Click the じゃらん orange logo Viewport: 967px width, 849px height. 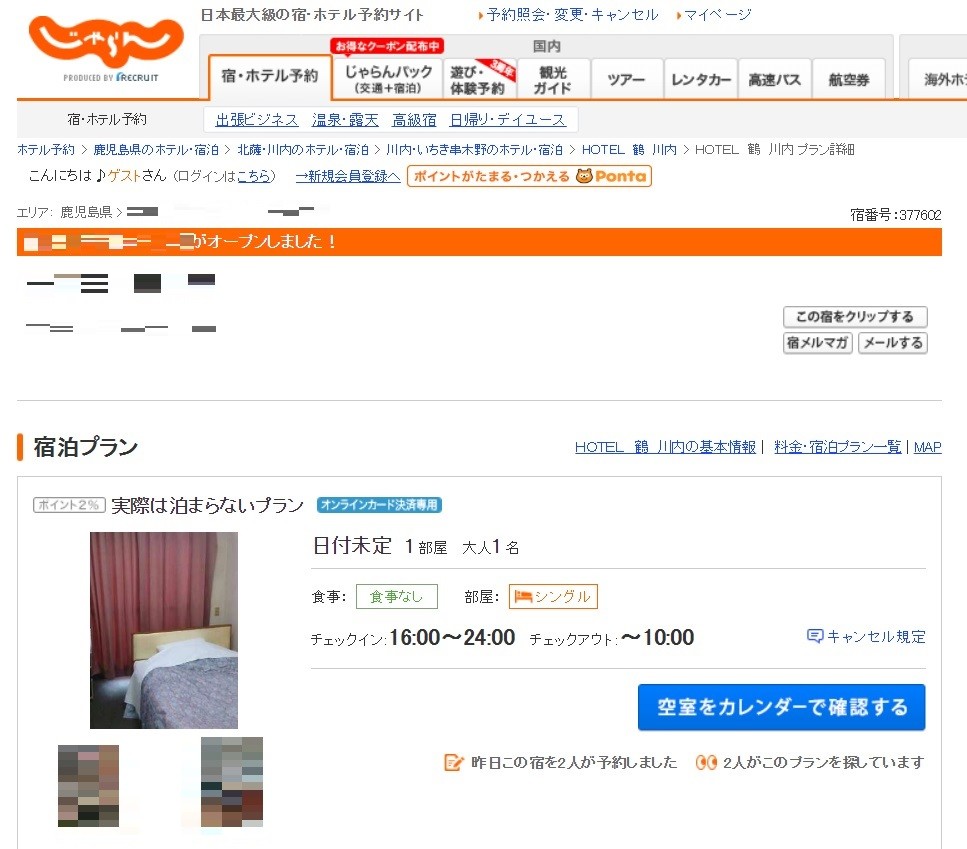coord(103,40)
